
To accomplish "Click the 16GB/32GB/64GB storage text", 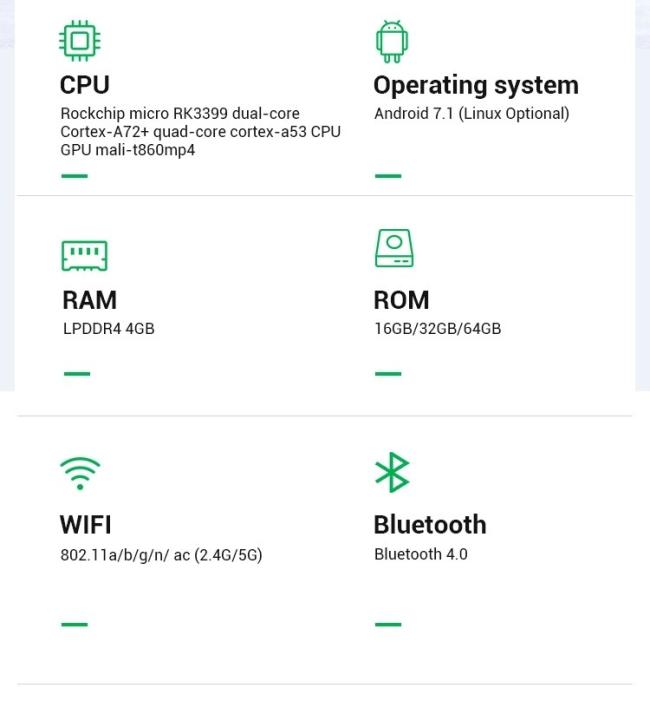I will [x=438, y=329].
